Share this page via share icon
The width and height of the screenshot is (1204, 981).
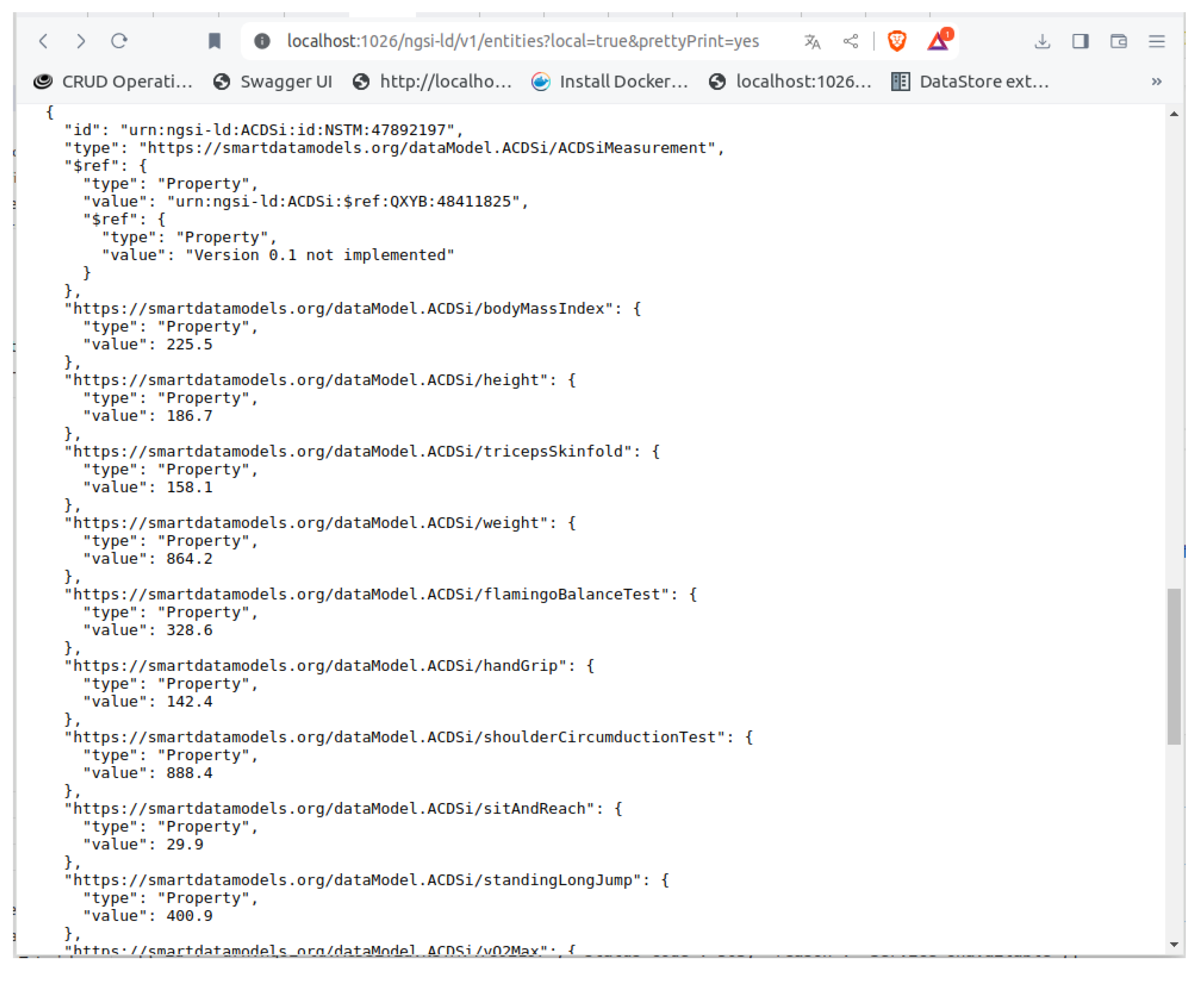pyautogui.click(x=850, y=41)
